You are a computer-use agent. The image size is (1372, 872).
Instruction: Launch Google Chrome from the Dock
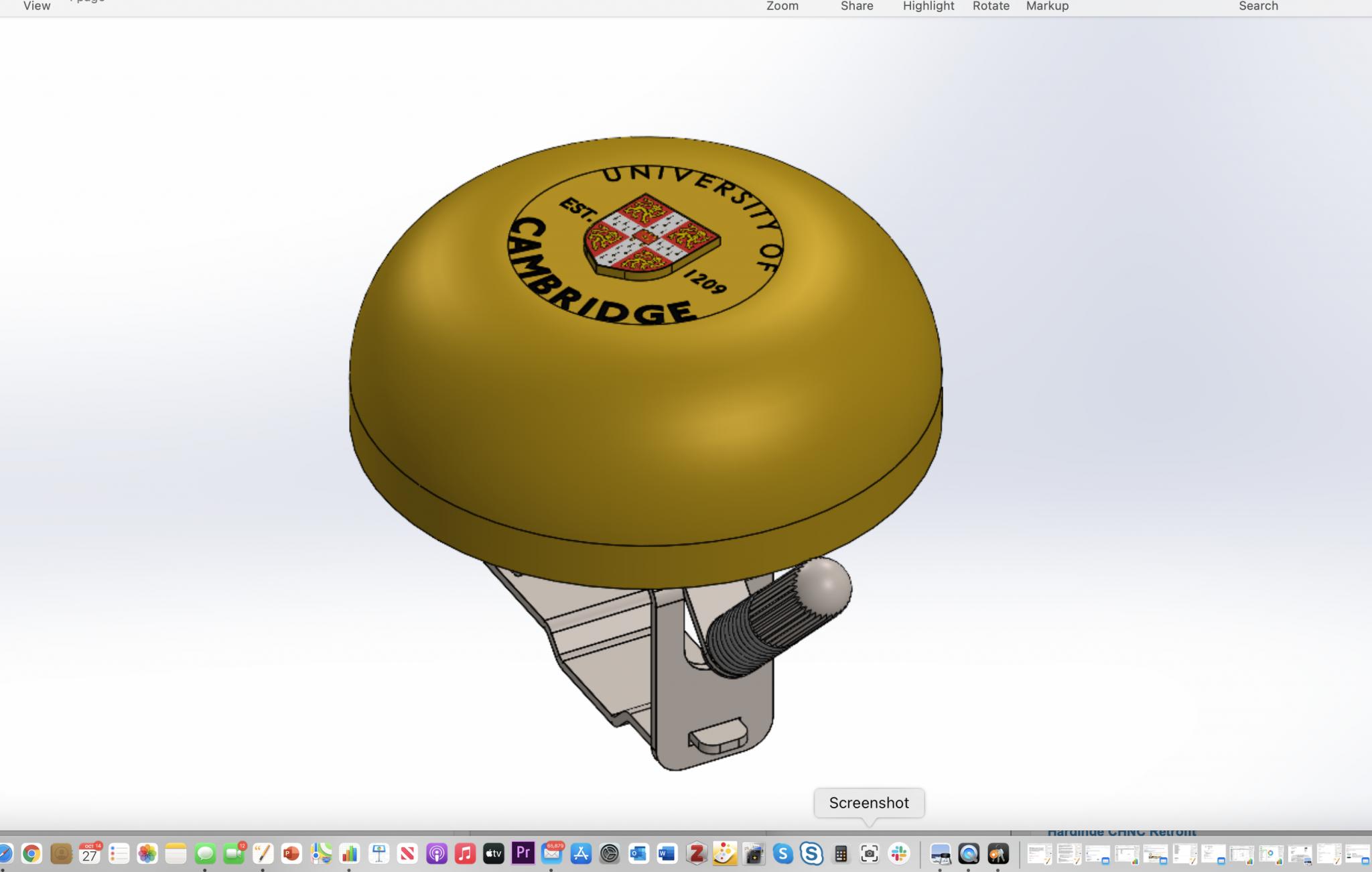[x=31, y=854]
